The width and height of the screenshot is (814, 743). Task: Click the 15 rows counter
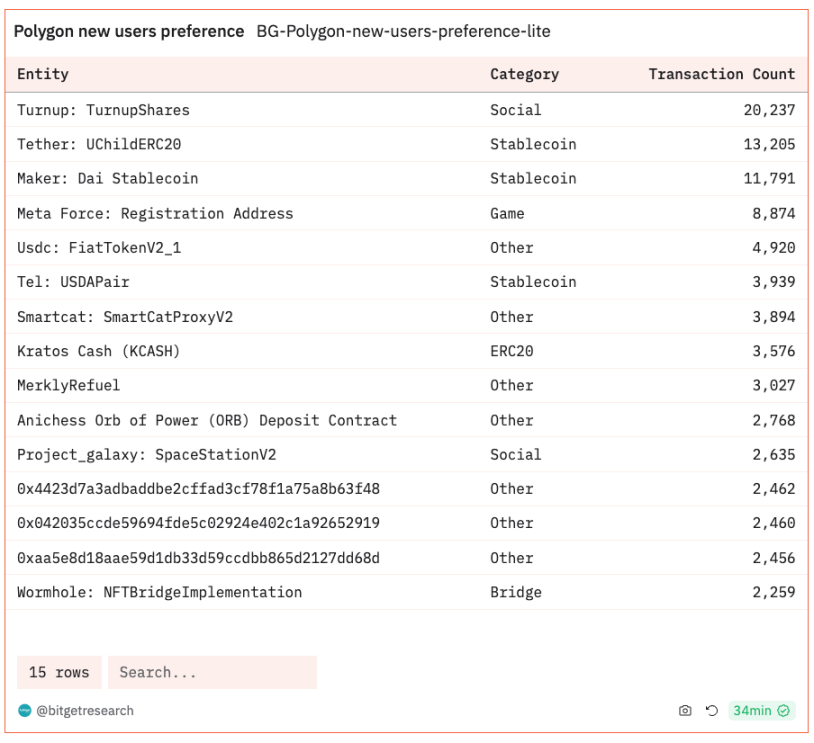(x=59, y=672)
